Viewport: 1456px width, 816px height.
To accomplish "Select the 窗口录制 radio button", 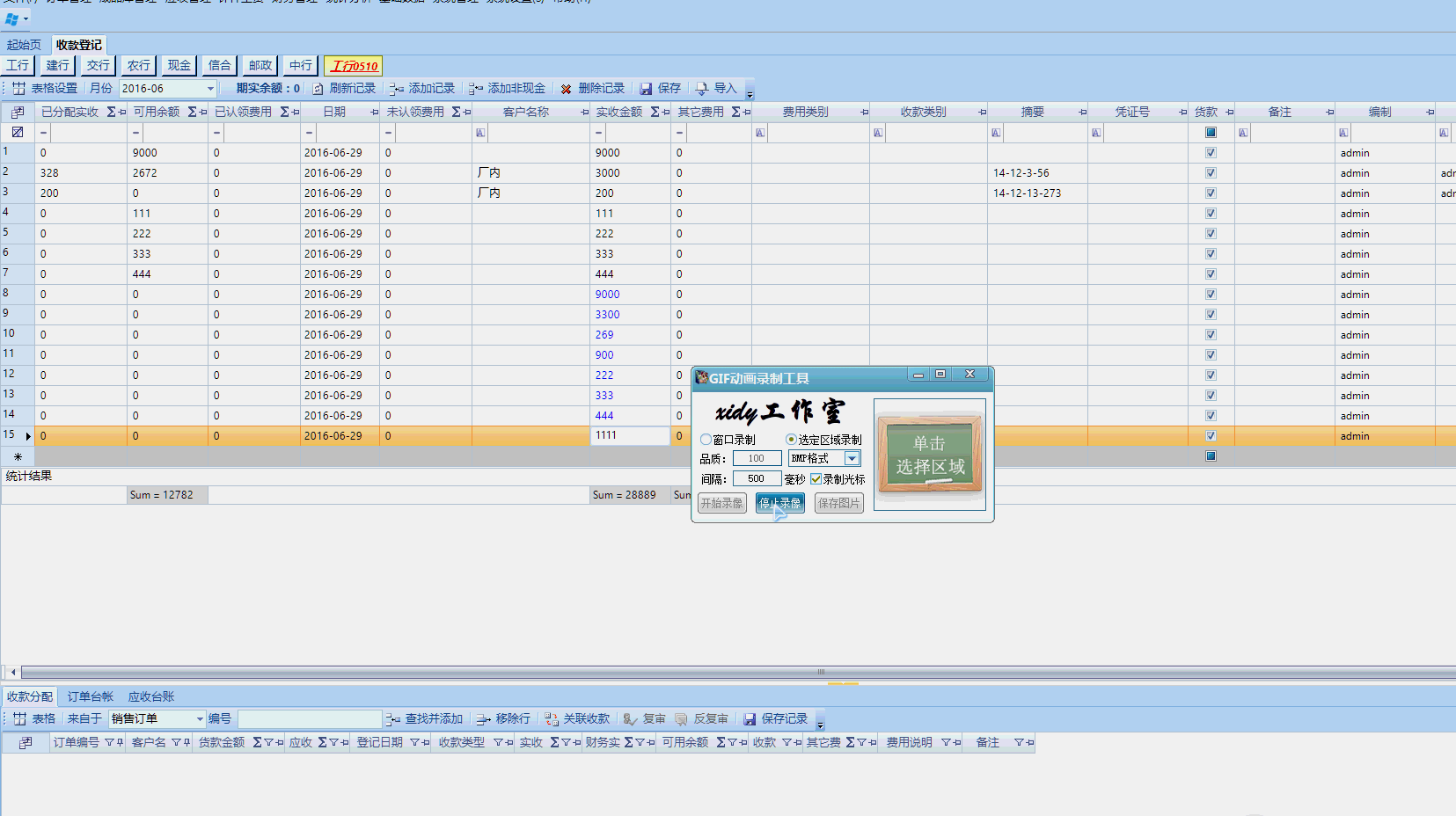I will (706, 440).
